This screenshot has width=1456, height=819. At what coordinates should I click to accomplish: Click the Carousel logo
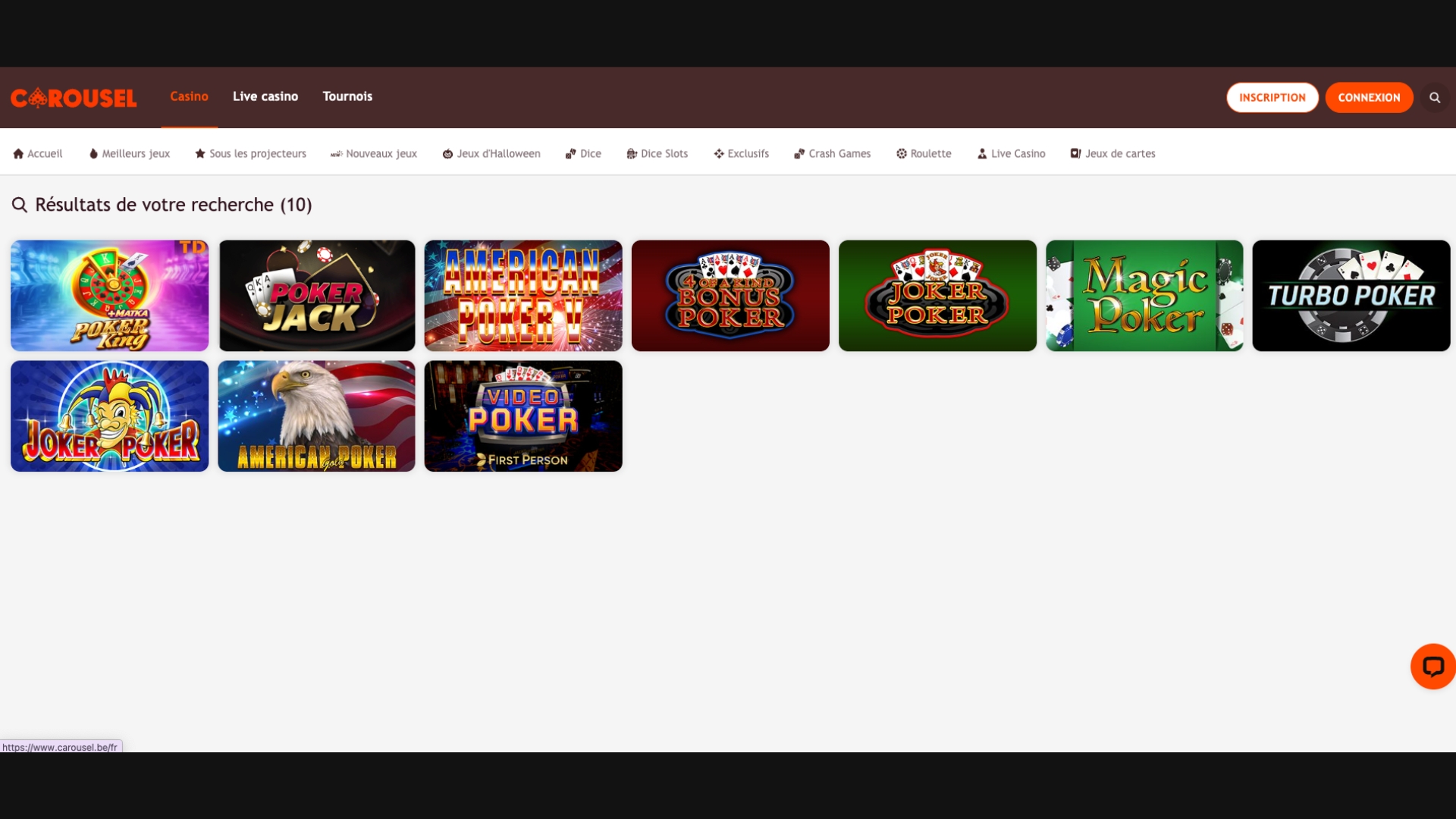[x=74, y=97]
